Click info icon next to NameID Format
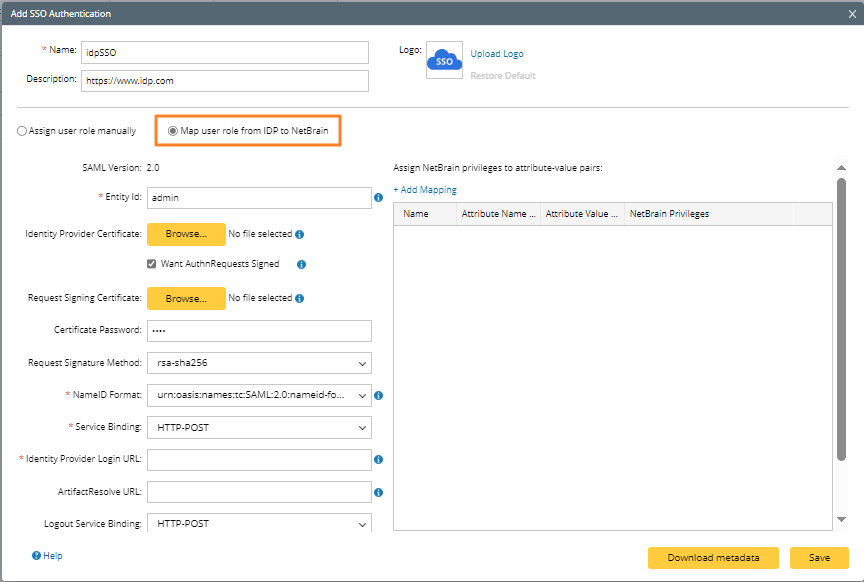The height and width of the screenshot is (582, 864). click(379, 395)
